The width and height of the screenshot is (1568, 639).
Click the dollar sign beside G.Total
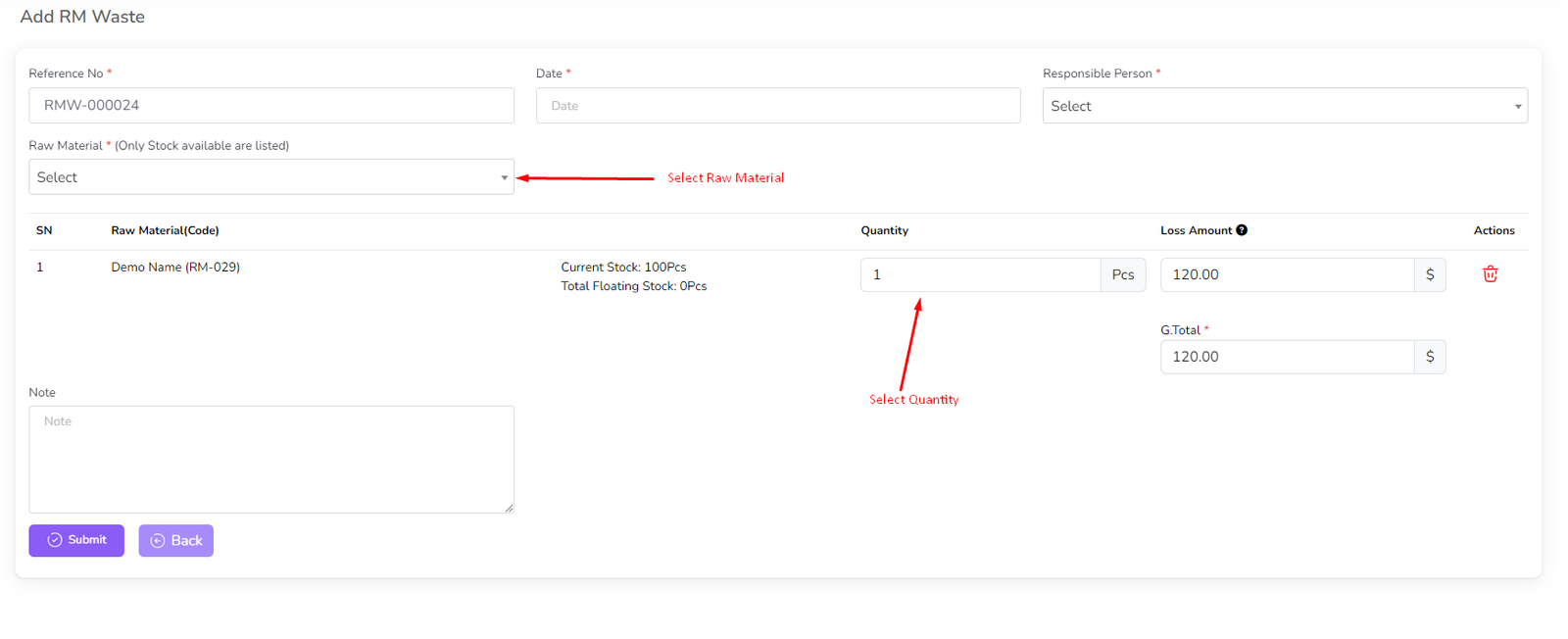(x=1430, y=357)
